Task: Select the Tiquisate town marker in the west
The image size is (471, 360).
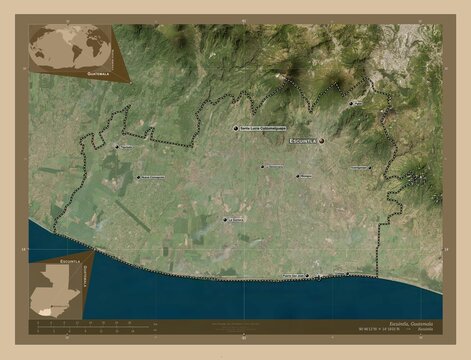Action: (x=117, y=147)
